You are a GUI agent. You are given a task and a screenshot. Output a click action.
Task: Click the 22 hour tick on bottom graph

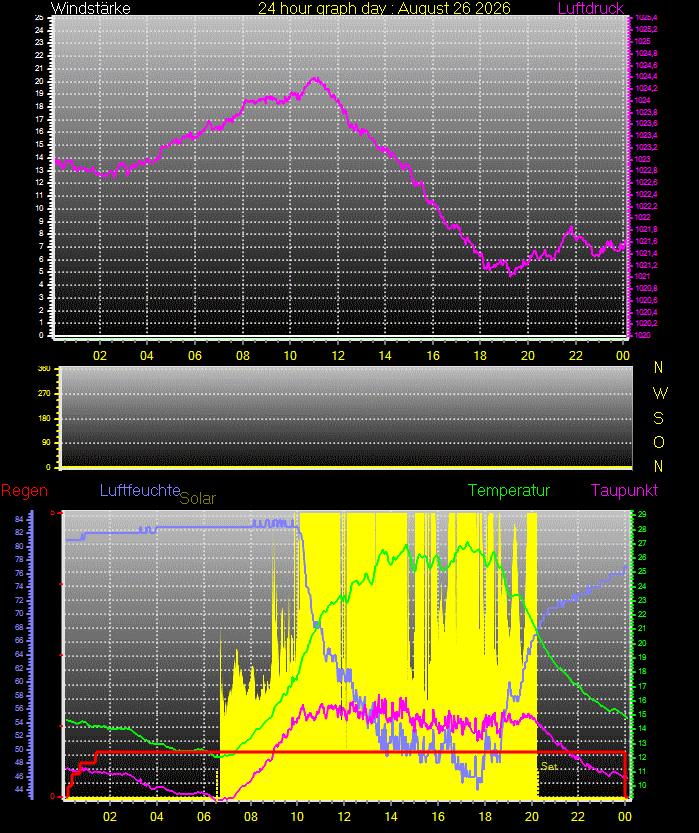tap(578, 816)
